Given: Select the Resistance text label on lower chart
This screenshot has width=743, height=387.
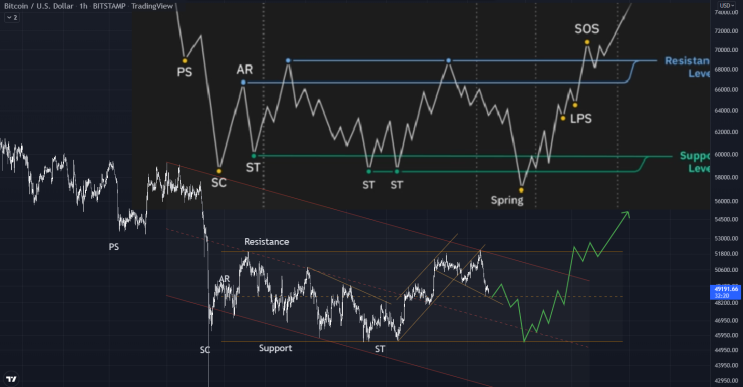Looking at the screenshot, I should (x=266, y=242).
